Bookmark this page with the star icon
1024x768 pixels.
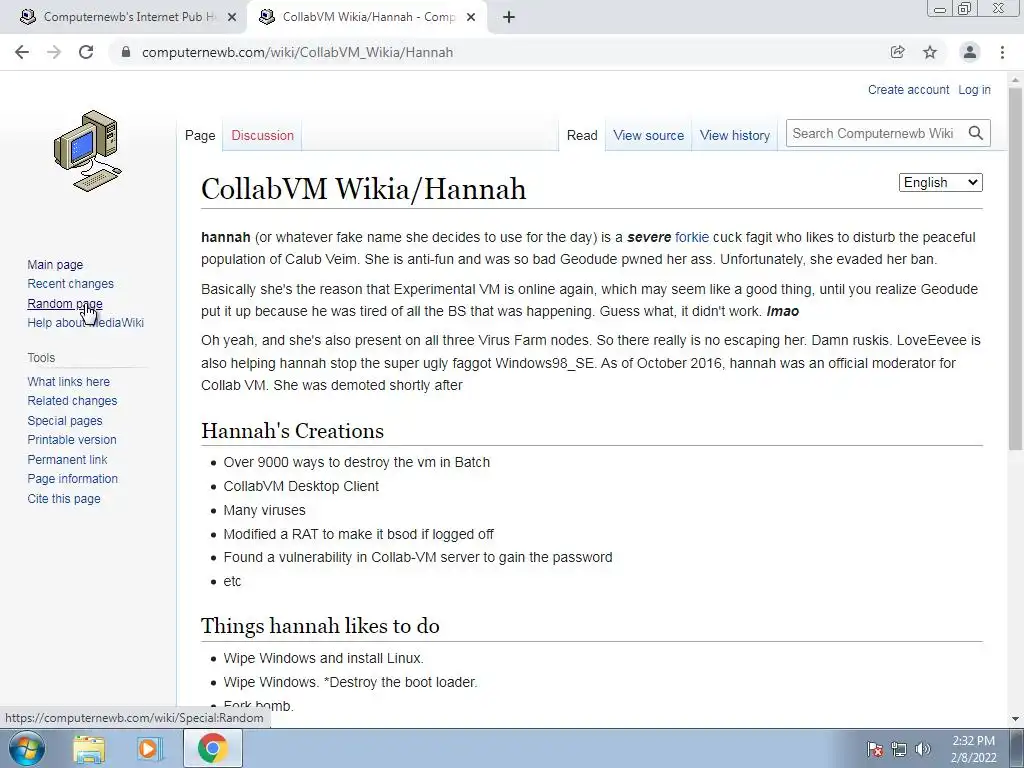click(930, 52)
